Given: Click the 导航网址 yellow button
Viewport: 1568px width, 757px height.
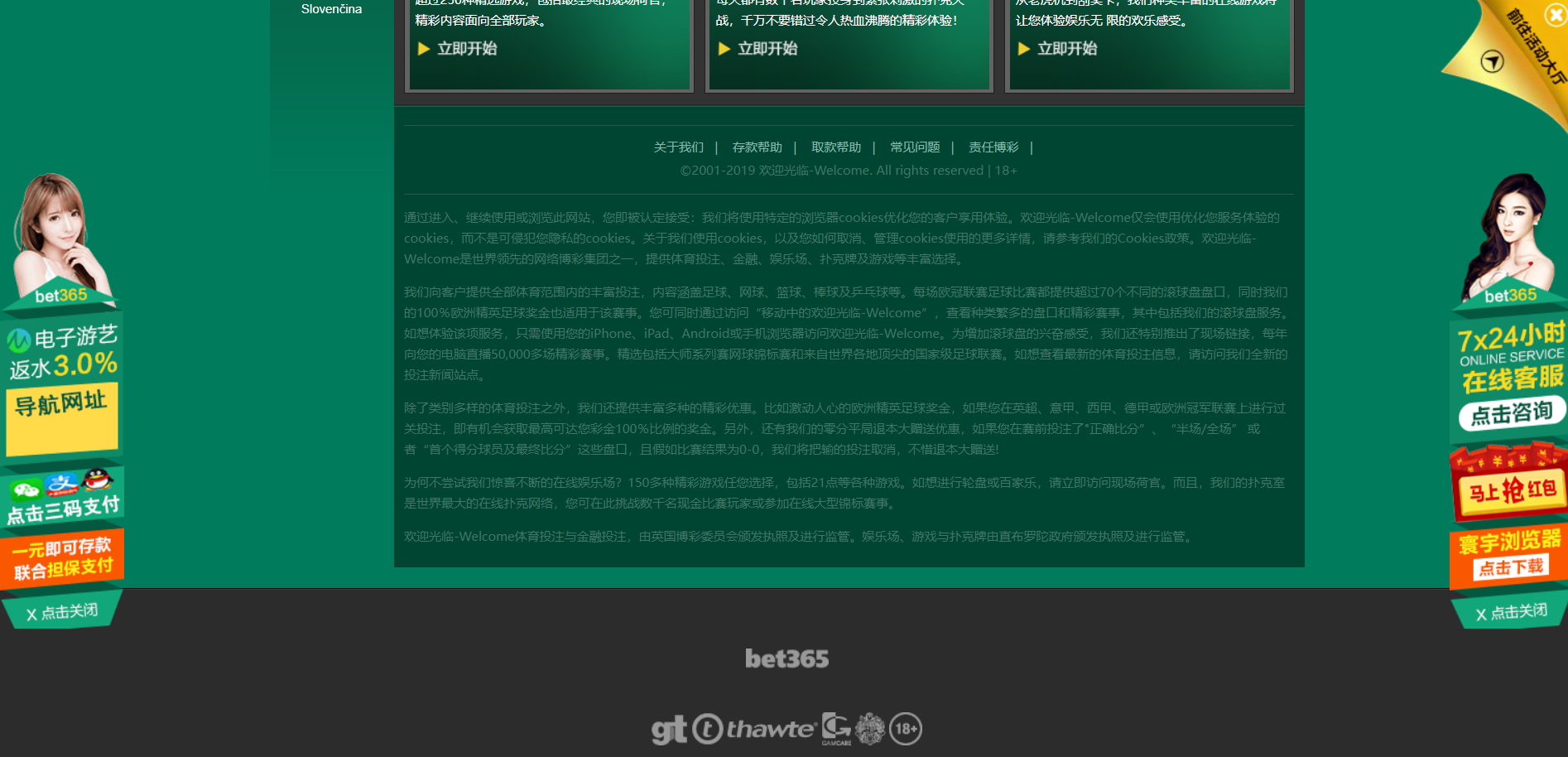Looking at the screenshot, I should pyautogui.click(x=62, y=418).
